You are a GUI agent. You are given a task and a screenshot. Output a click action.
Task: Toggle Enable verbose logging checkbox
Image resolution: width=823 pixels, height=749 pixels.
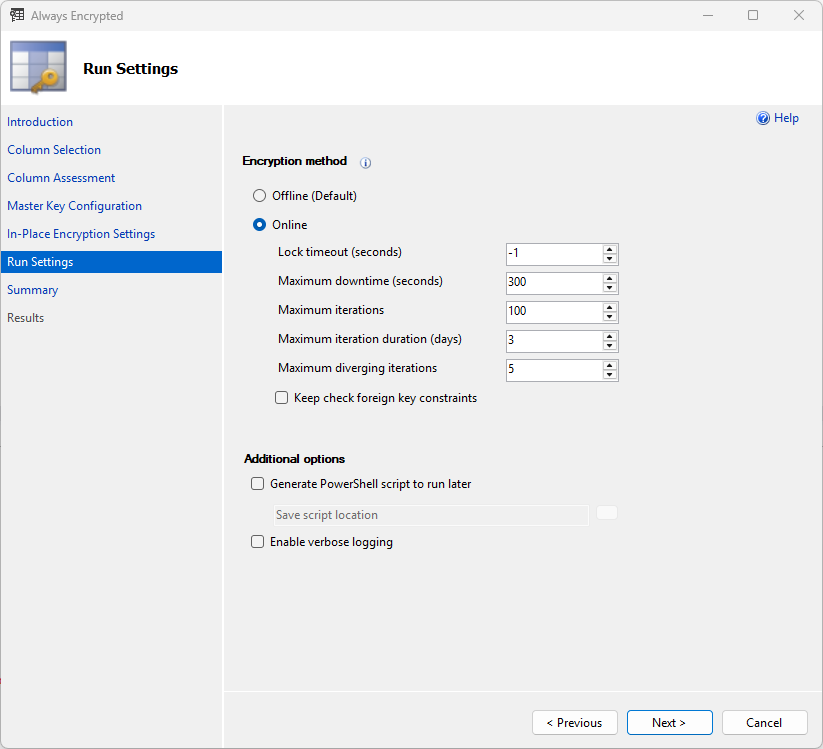coord(257,542)
